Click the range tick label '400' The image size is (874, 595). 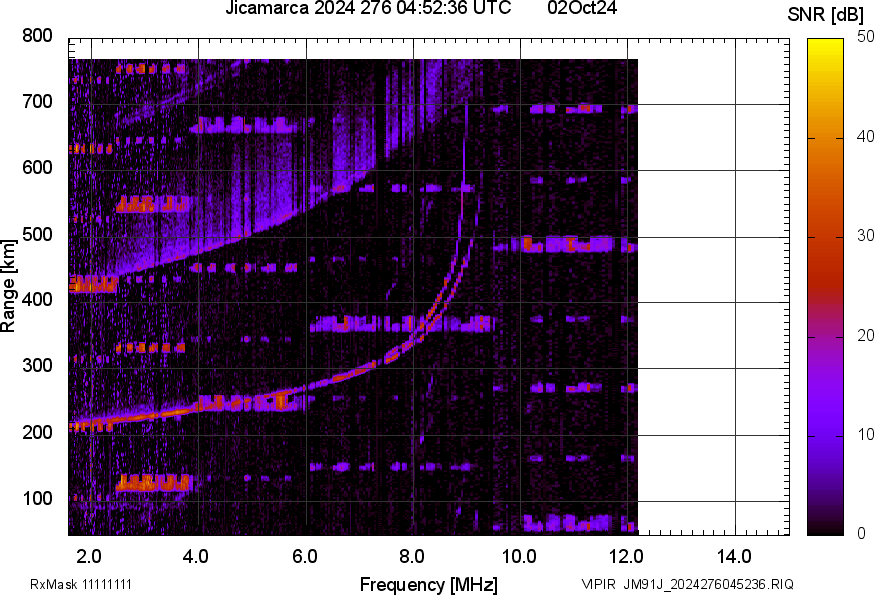pos(37,299)
